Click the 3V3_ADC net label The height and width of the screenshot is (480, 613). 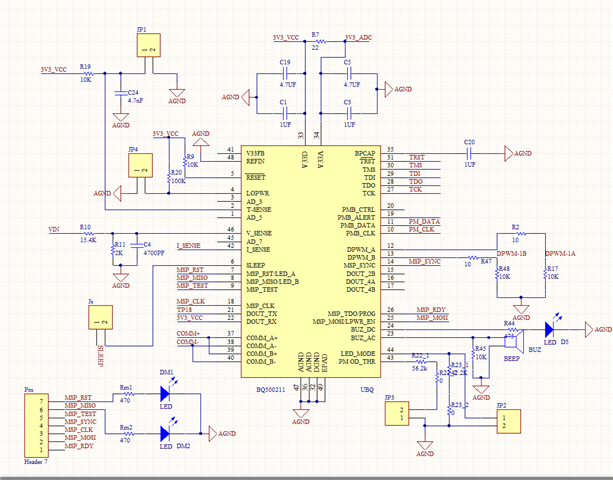pyautogui.click(x=358, y=38)
